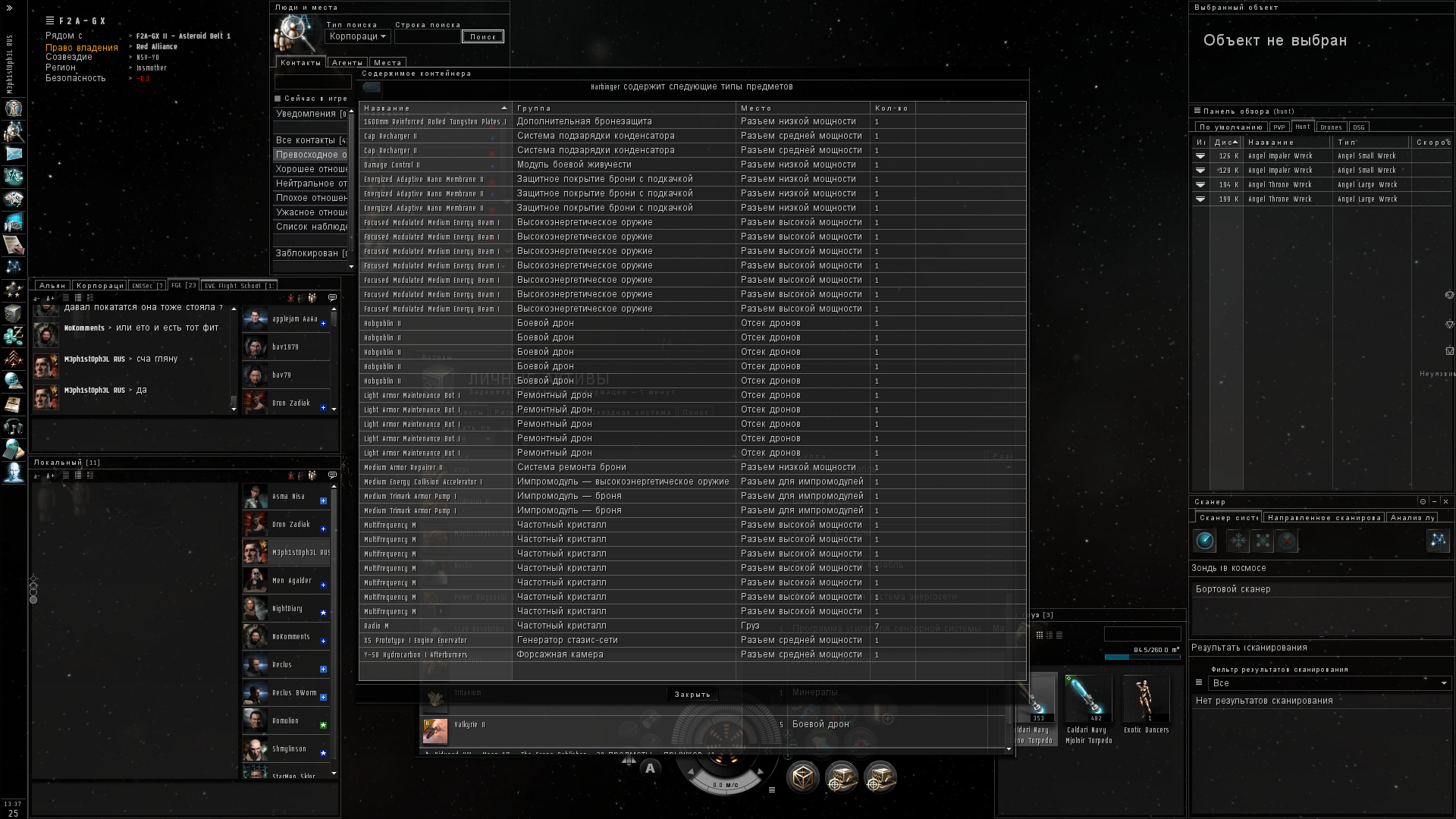Click the Поиск search button
1456x819 pixels.
tap(483, 36)
